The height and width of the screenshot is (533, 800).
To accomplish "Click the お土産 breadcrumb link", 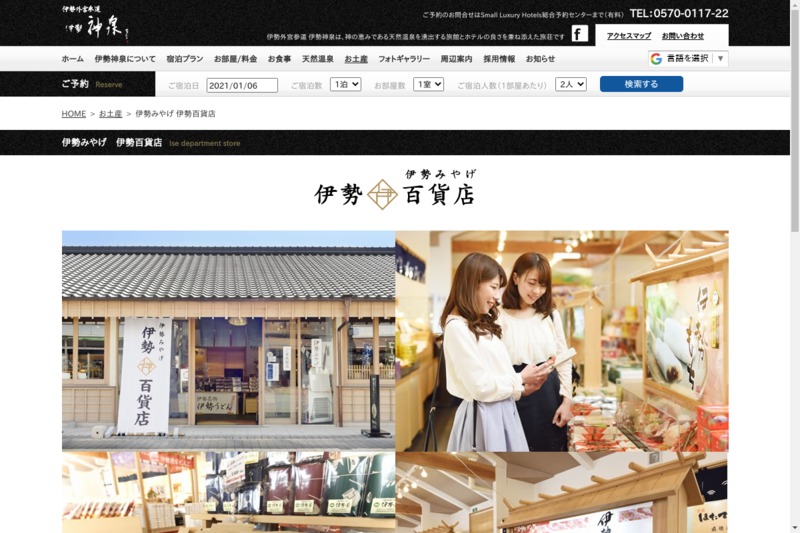I will [110, 114].
